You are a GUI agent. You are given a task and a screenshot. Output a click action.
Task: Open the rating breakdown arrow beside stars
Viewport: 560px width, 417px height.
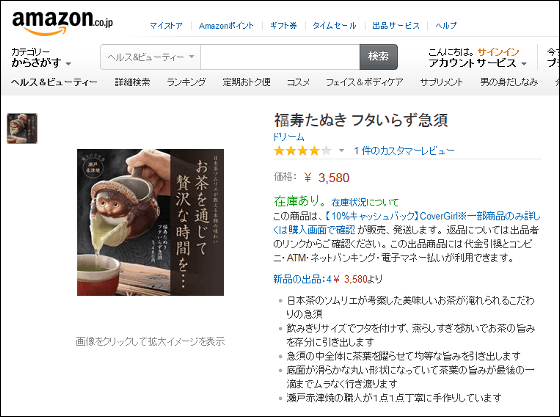(x=341, y=151)
